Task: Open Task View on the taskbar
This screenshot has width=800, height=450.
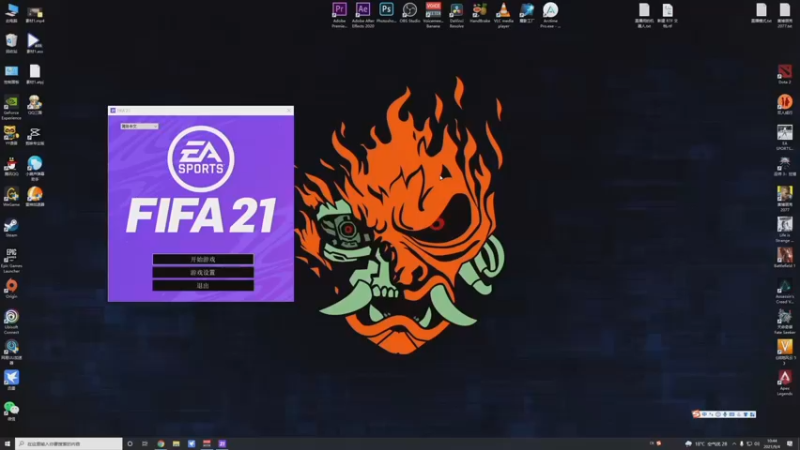Action: pos(145,444)
